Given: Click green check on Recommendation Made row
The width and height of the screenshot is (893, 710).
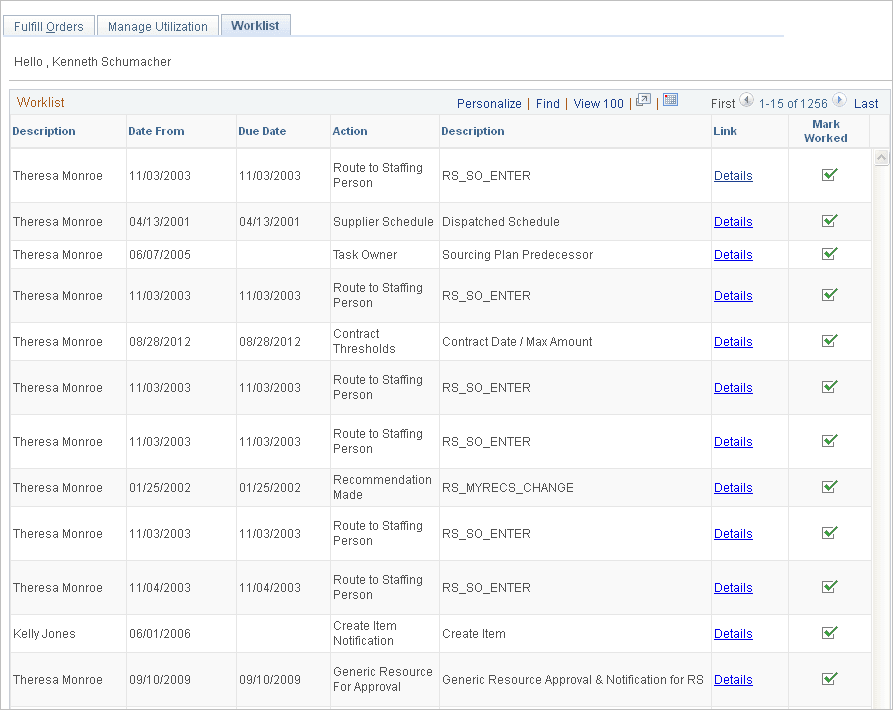Looking at the screenshot, I should (828, 487).
